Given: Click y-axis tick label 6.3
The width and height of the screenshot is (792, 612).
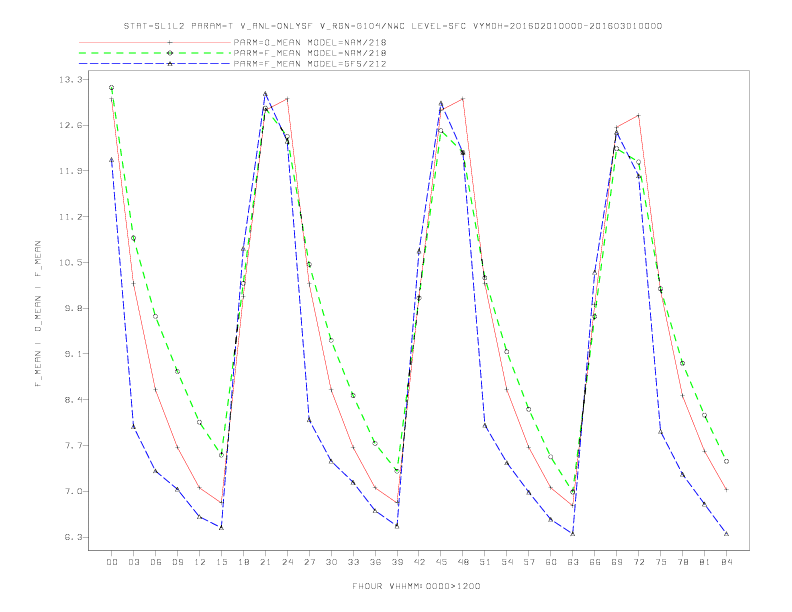Looking at the screenshot, I should (73, 537).
